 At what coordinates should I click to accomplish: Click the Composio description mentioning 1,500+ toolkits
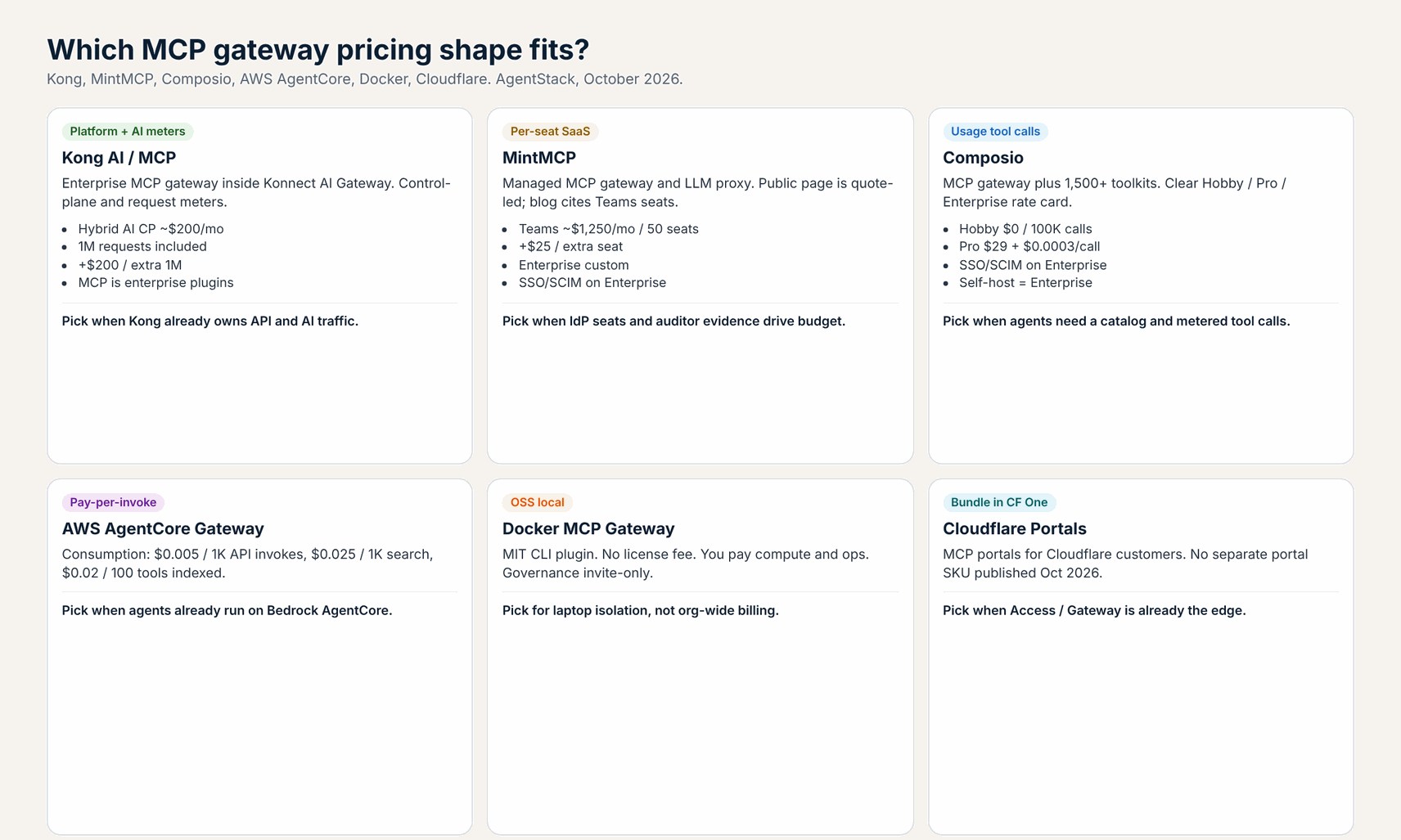pyautogui.click(x=1115, y=193)
